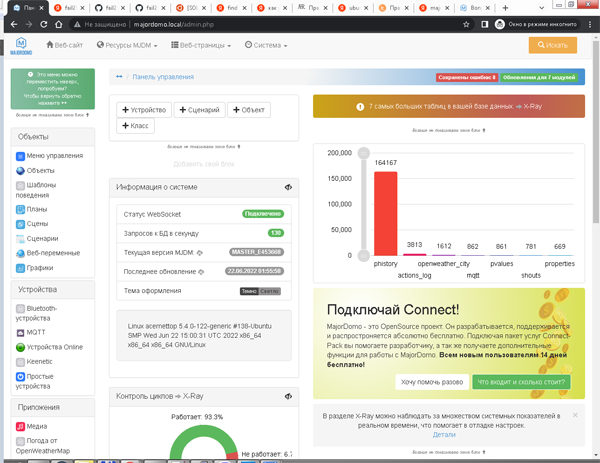This screenshot has height=463, width=600.
Task: Bookmark page with star icon
Action: point(466,24)
